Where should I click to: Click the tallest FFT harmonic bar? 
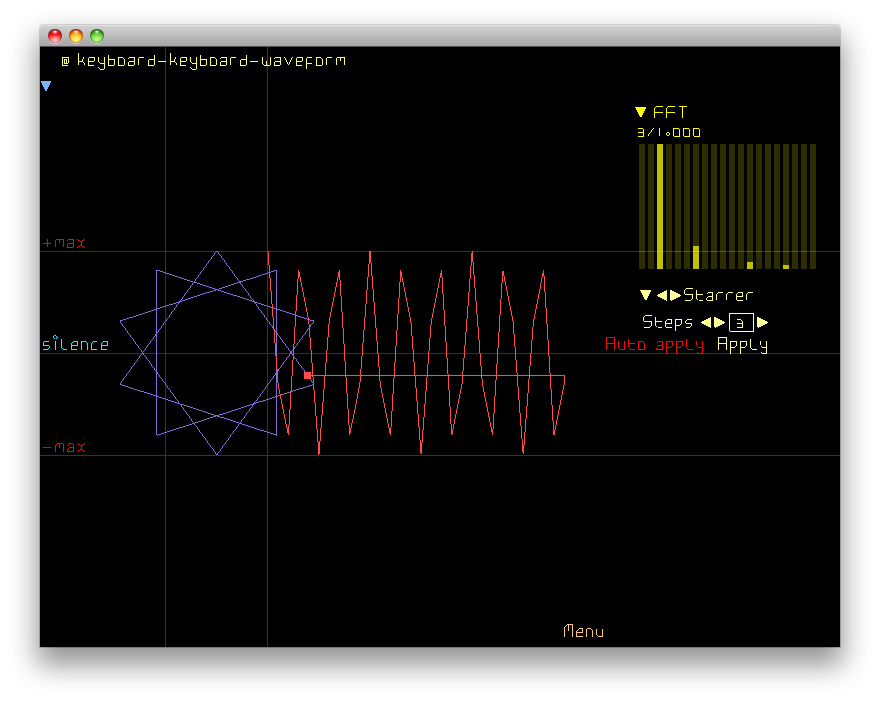660,206
